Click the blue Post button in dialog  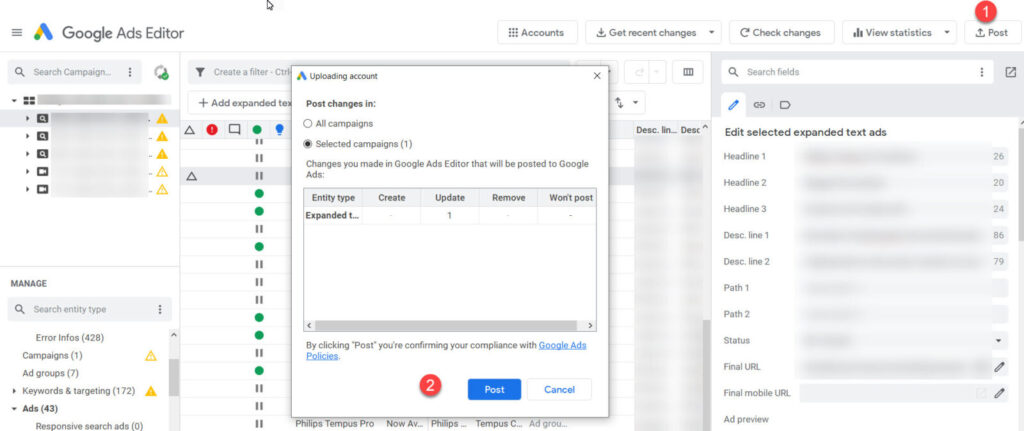[494, 389]
